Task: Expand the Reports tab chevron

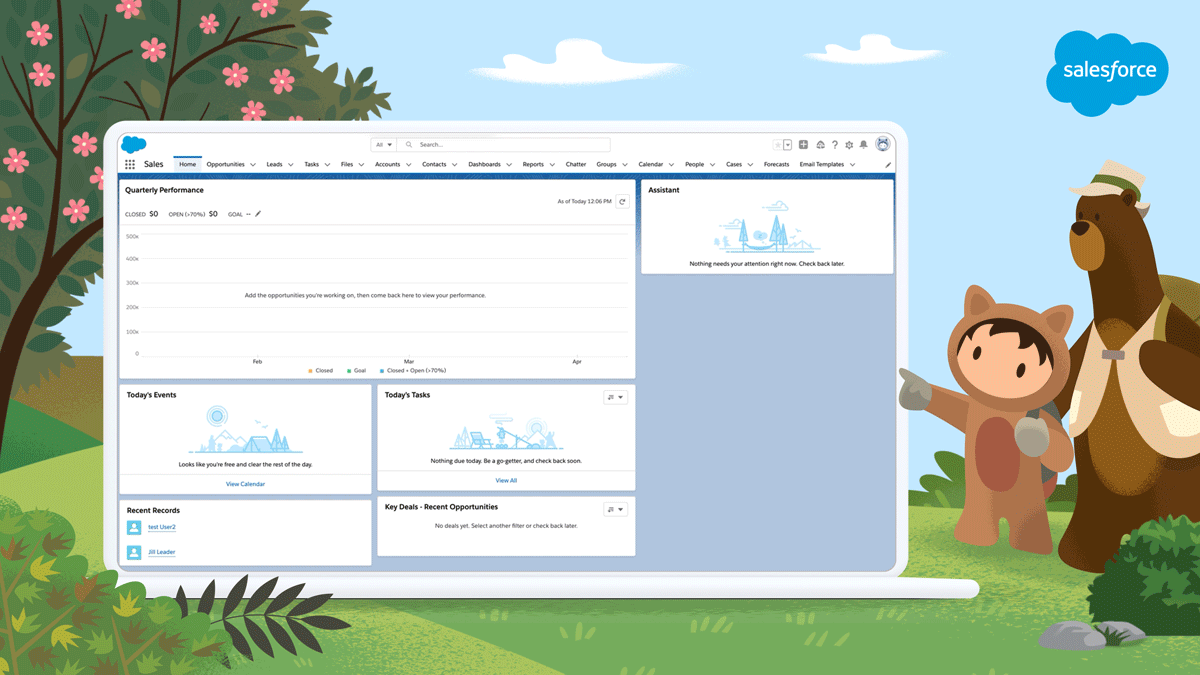Action: click(x=552, y=165)
